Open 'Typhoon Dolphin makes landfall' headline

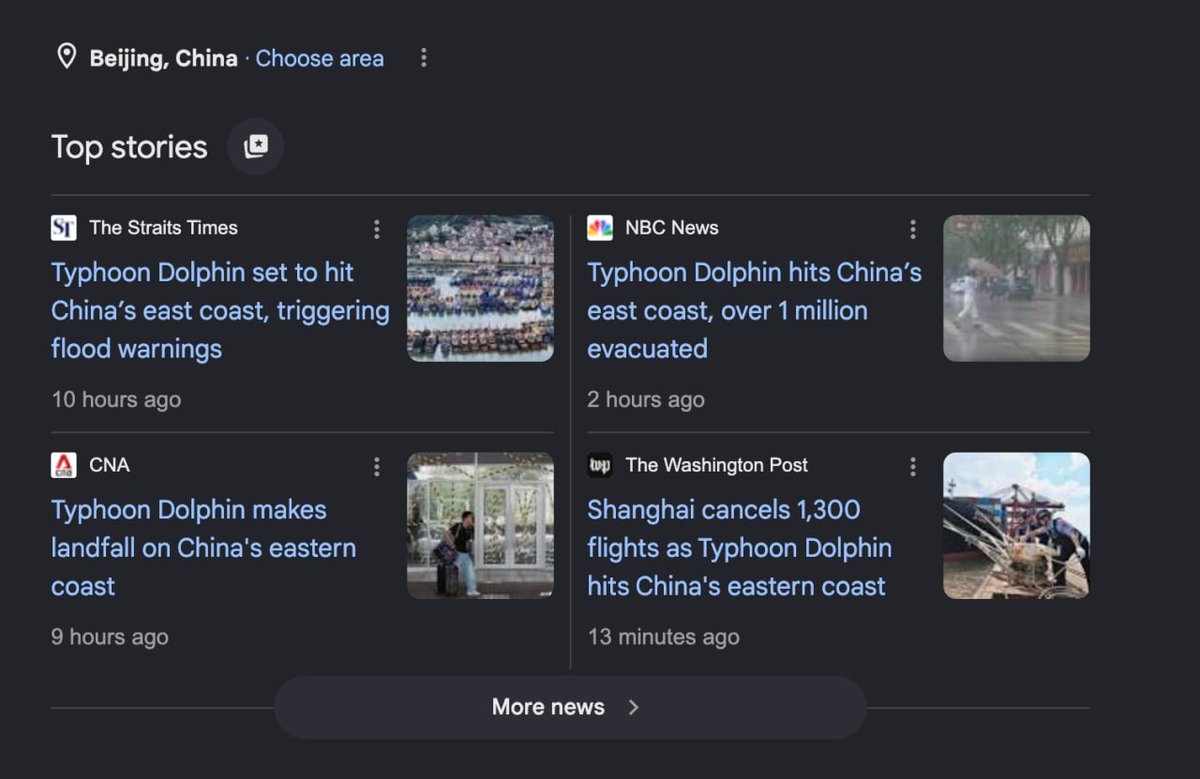204,548
